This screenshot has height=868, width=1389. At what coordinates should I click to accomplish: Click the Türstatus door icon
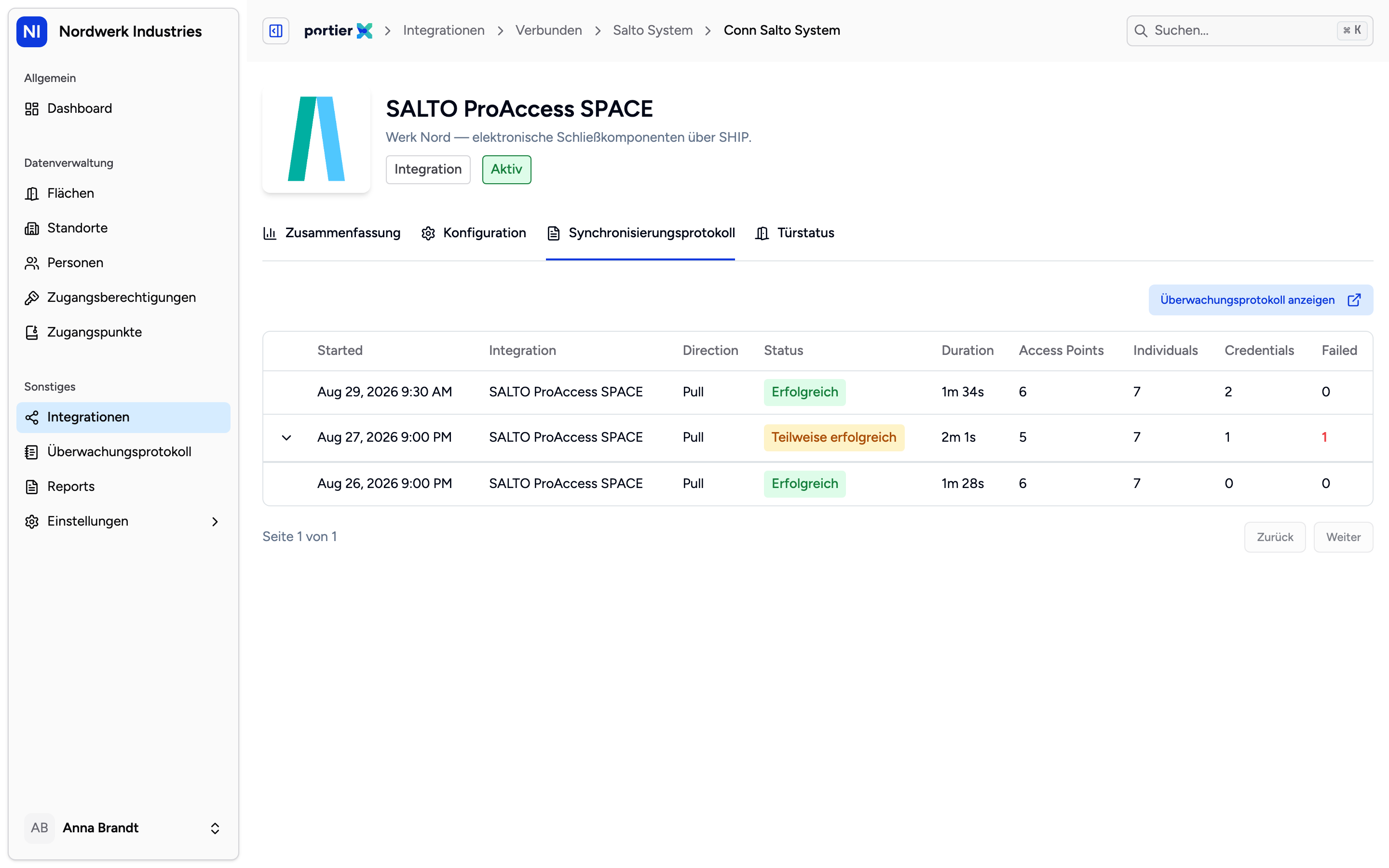point(762,233)
